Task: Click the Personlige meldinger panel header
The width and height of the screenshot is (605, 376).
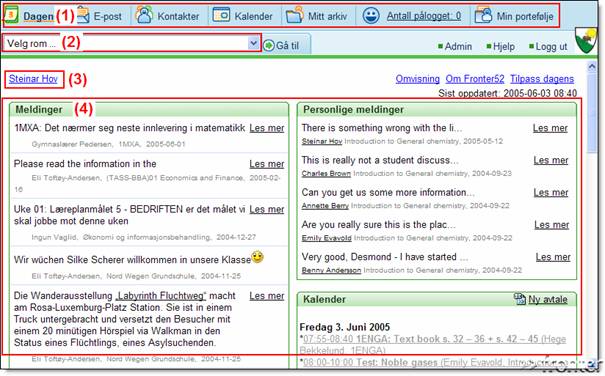Action: click(x=437, y=110)
